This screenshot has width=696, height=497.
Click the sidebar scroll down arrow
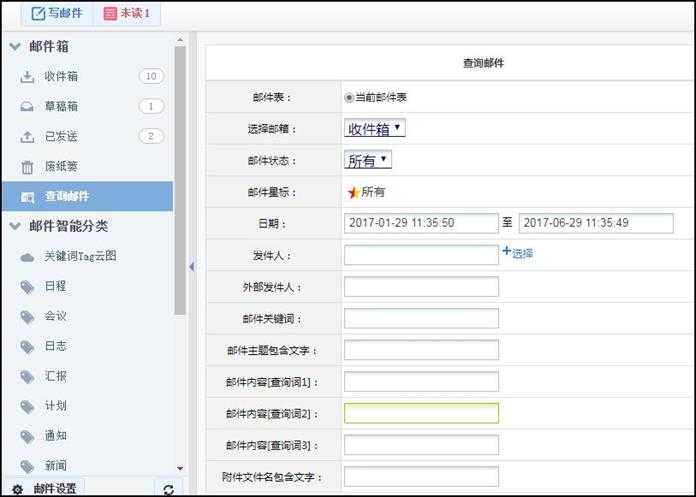(x=180, y=468)
